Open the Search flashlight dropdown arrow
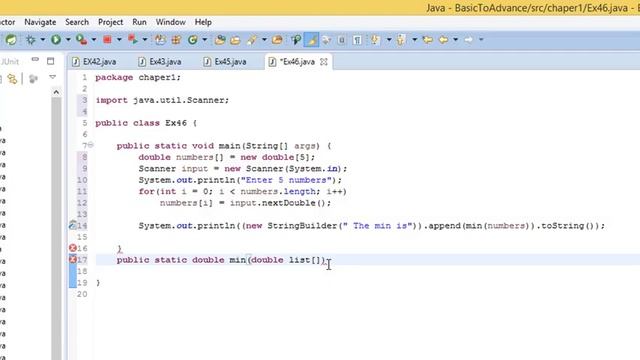 pyautogui.click(x=264, y=40)
